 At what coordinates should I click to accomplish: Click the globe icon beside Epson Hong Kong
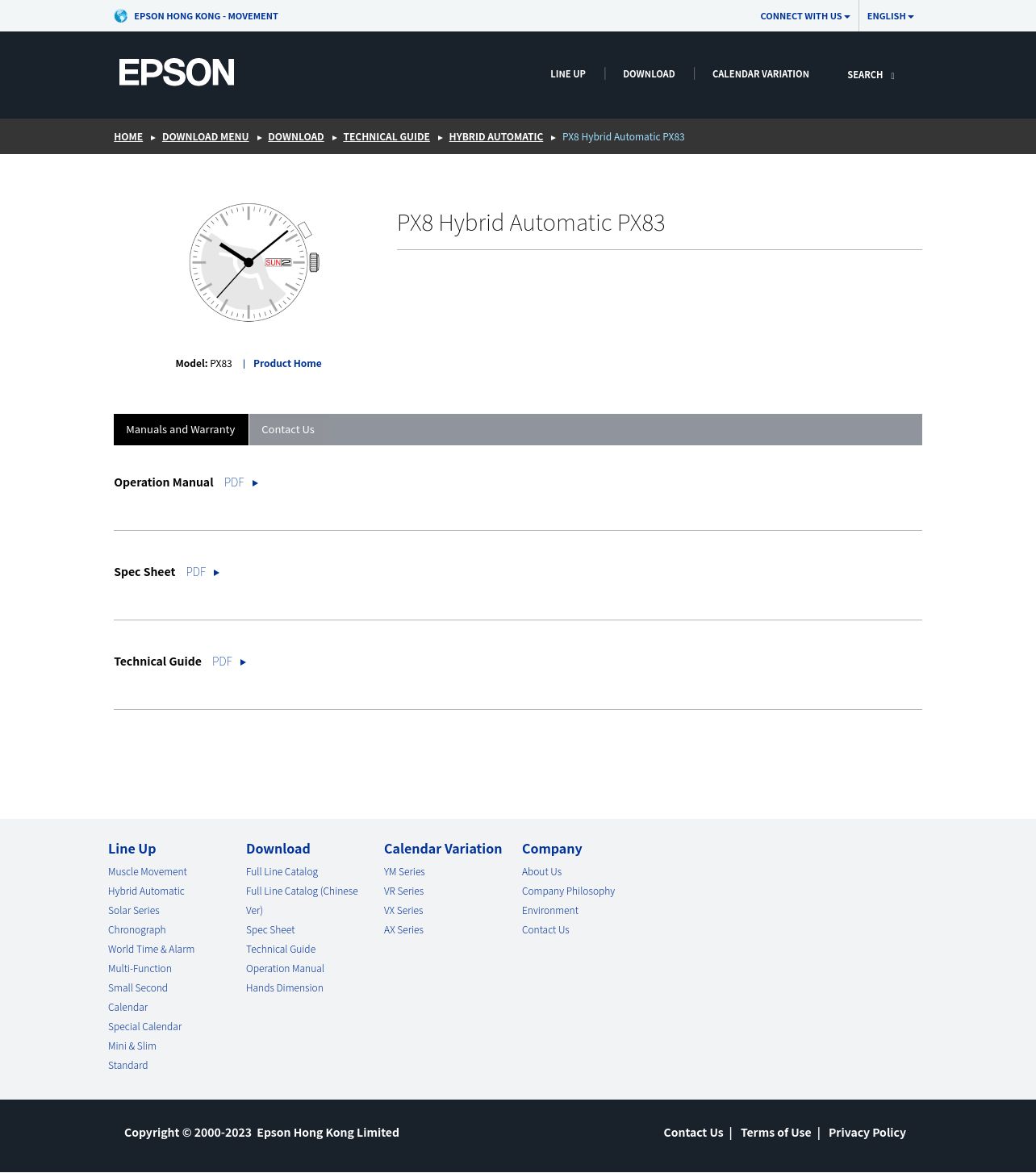(121, 16)
